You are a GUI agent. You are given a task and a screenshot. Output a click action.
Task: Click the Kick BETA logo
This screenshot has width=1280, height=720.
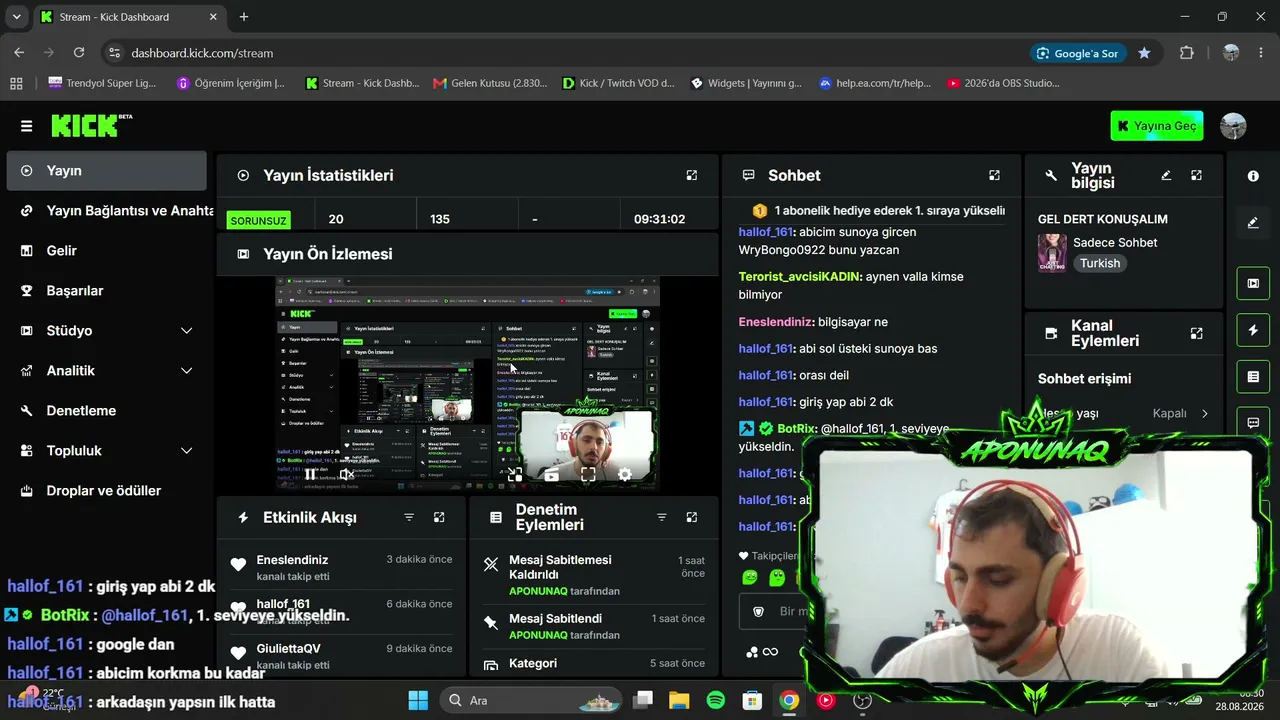tap(91, 125)
